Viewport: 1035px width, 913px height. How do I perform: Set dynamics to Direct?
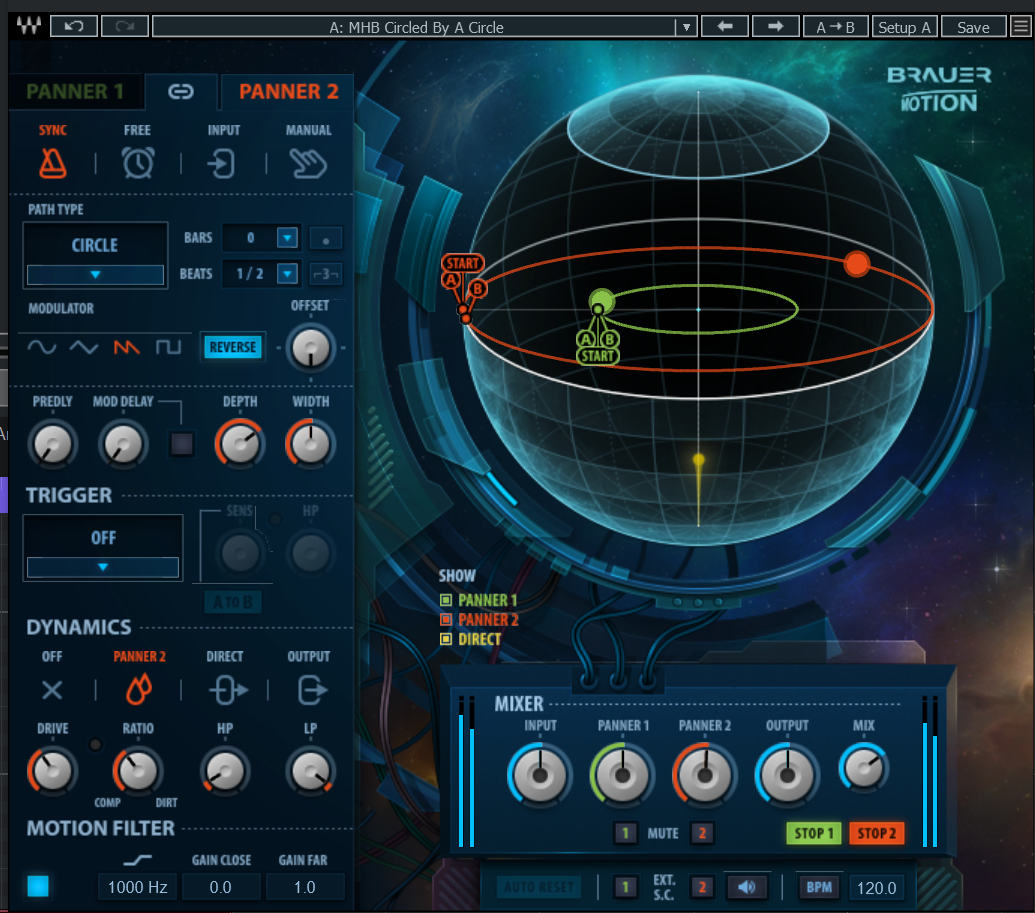(228, 691)
